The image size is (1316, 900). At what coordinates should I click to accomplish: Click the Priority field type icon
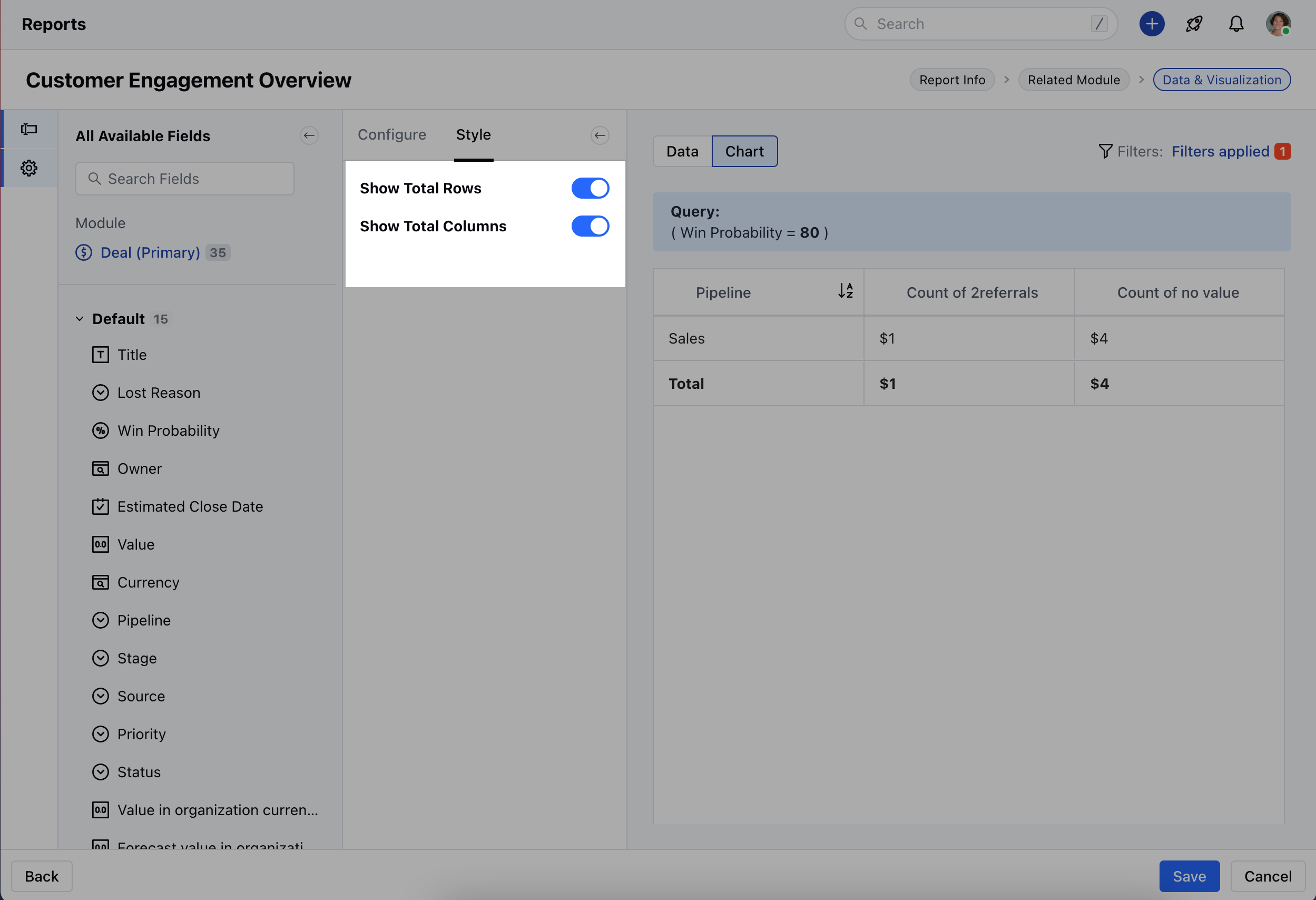(100, 734)
